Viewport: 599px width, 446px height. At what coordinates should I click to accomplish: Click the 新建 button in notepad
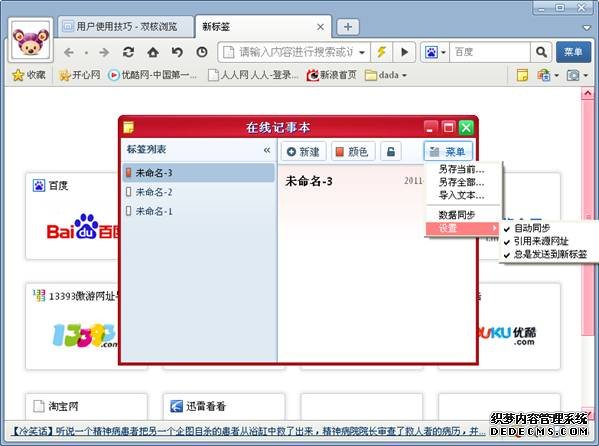[303, 152]
